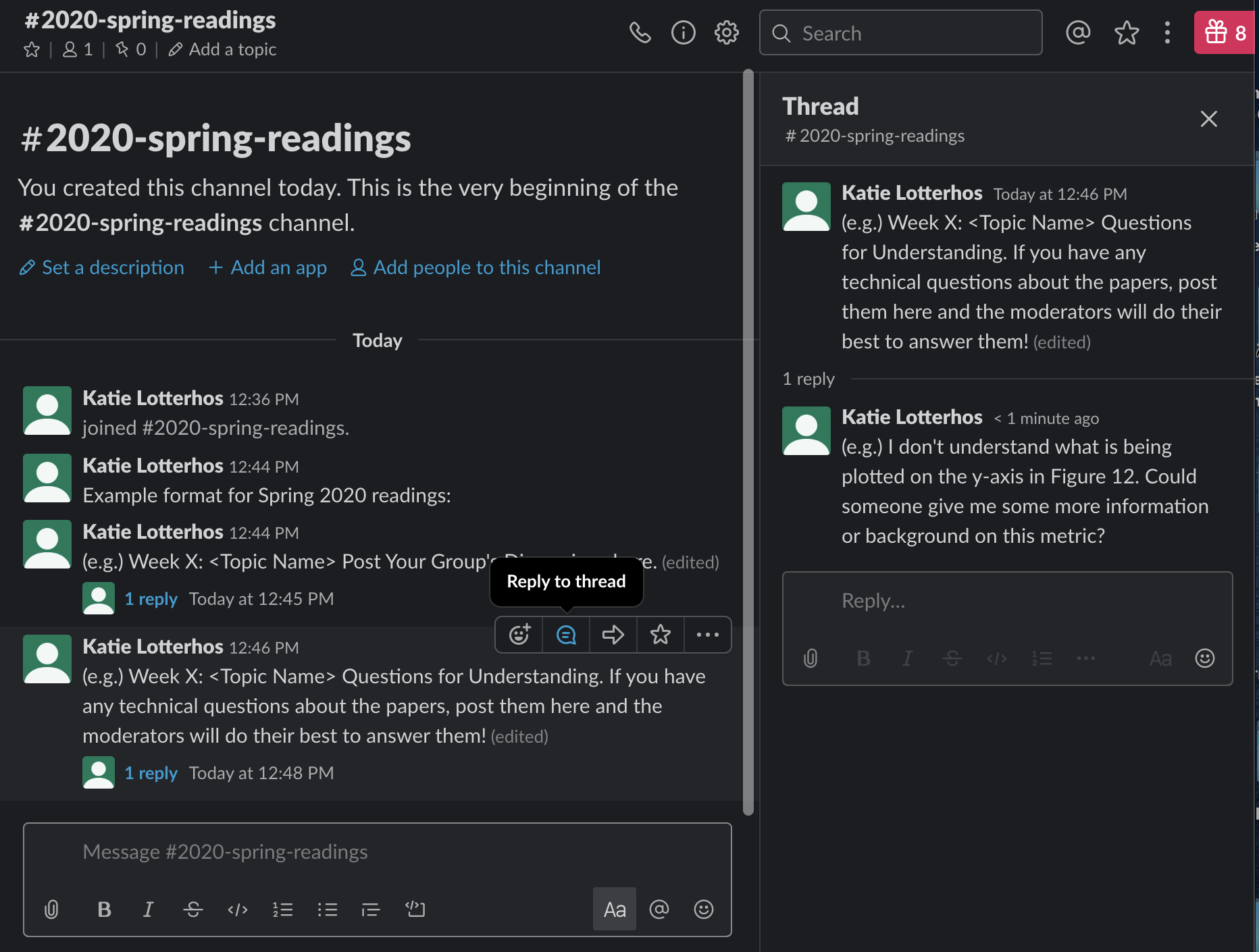
Task: Open more actions in message hover toolbar
Action: point(708,635)
